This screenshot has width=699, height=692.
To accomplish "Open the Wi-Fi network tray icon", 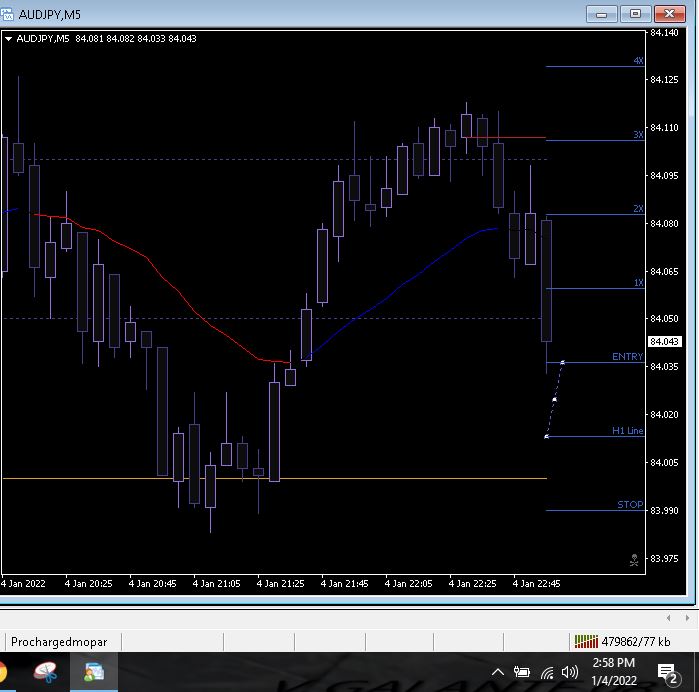I will click(547, 672).
